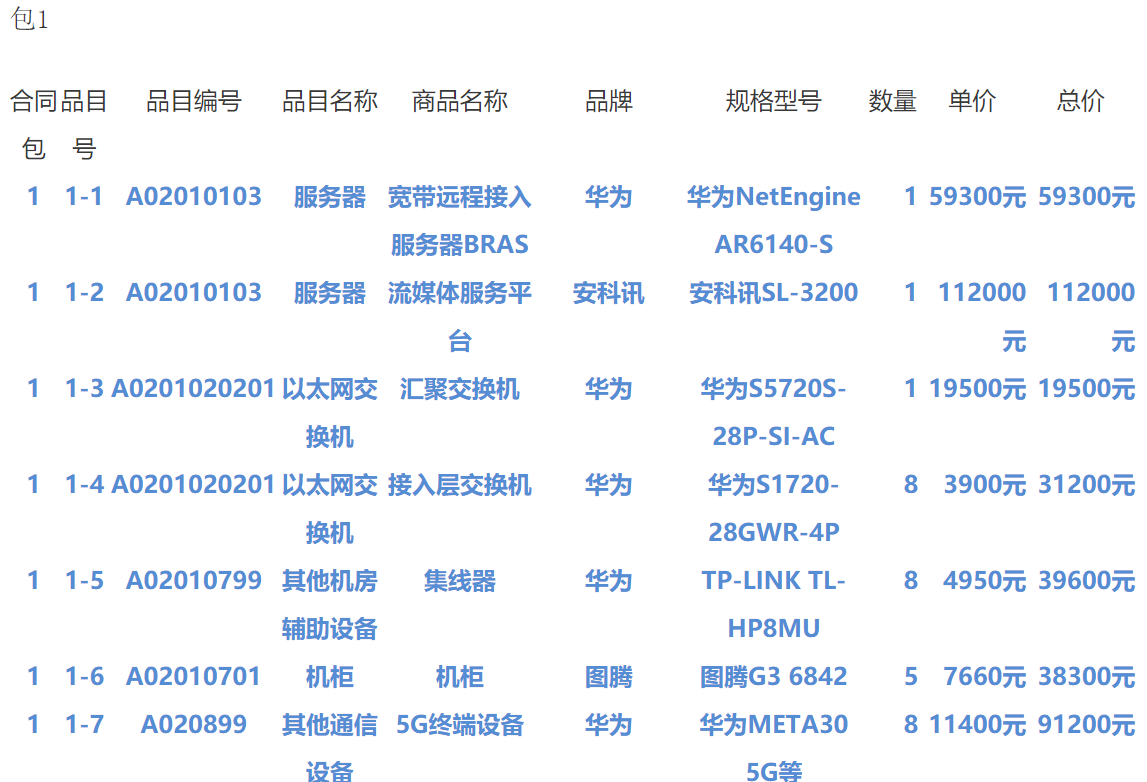Click the 商品名称 column header
Viewport: 1147px width, 782px height.
(459, 101)
